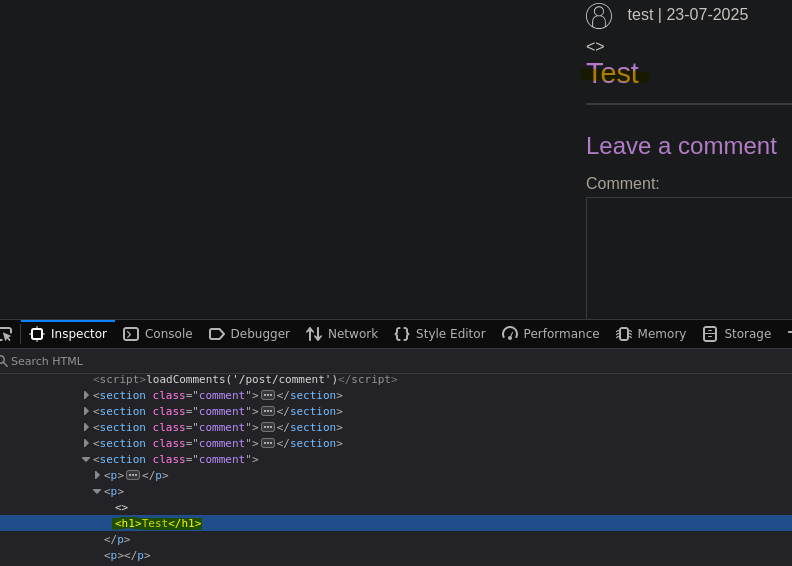Click the Debugger tab icon
The height and width of the screenshot is (566, 792).
coord(217,334)
